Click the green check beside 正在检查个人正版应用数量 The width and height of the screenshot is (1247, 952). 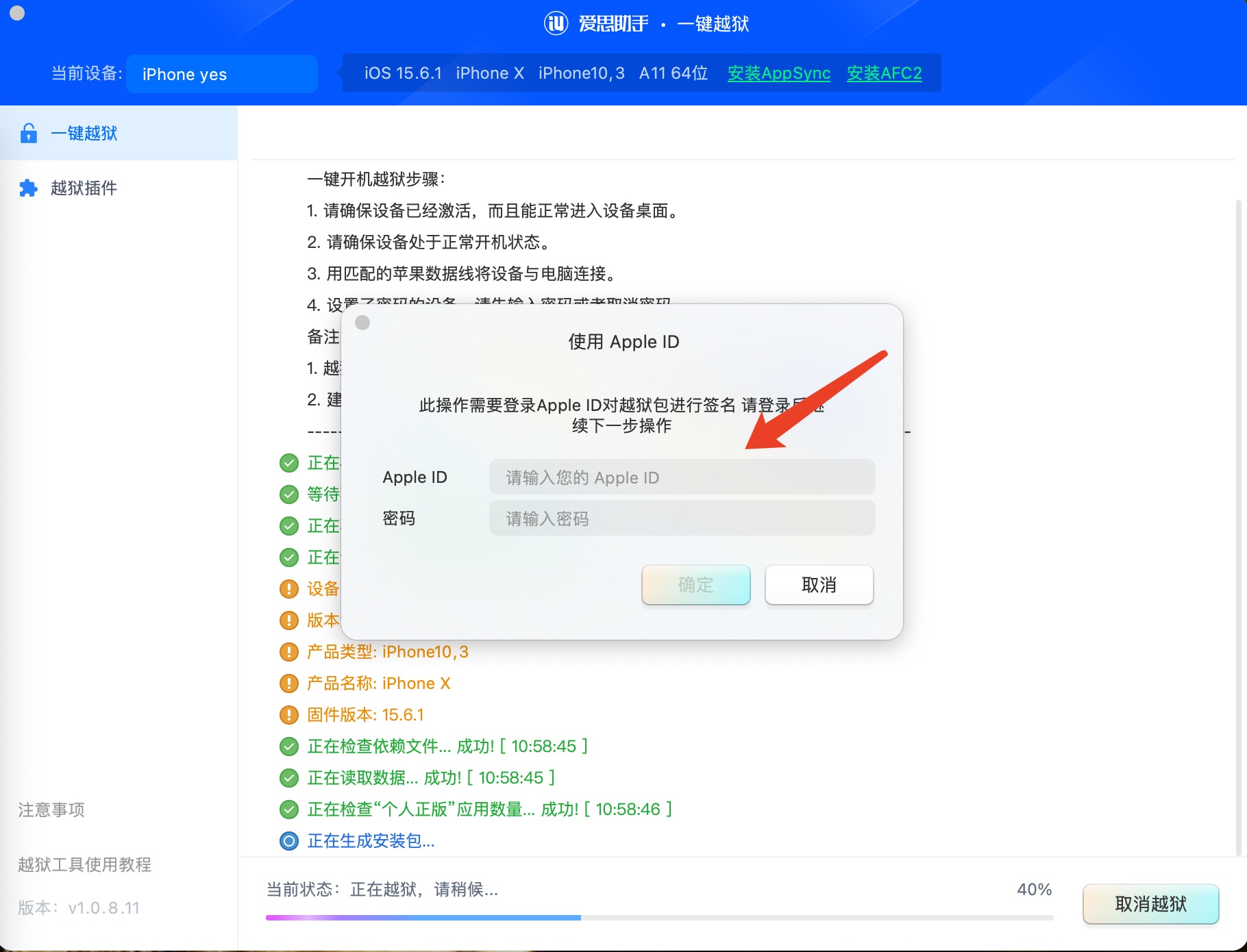tap(288, 810)
